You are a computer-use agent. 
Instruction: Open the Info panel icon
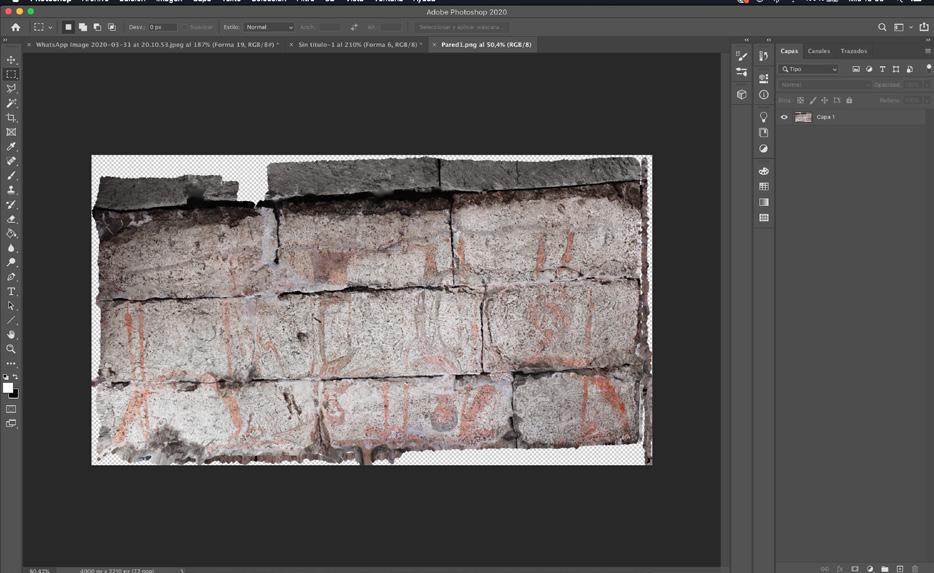click(764, 95)
